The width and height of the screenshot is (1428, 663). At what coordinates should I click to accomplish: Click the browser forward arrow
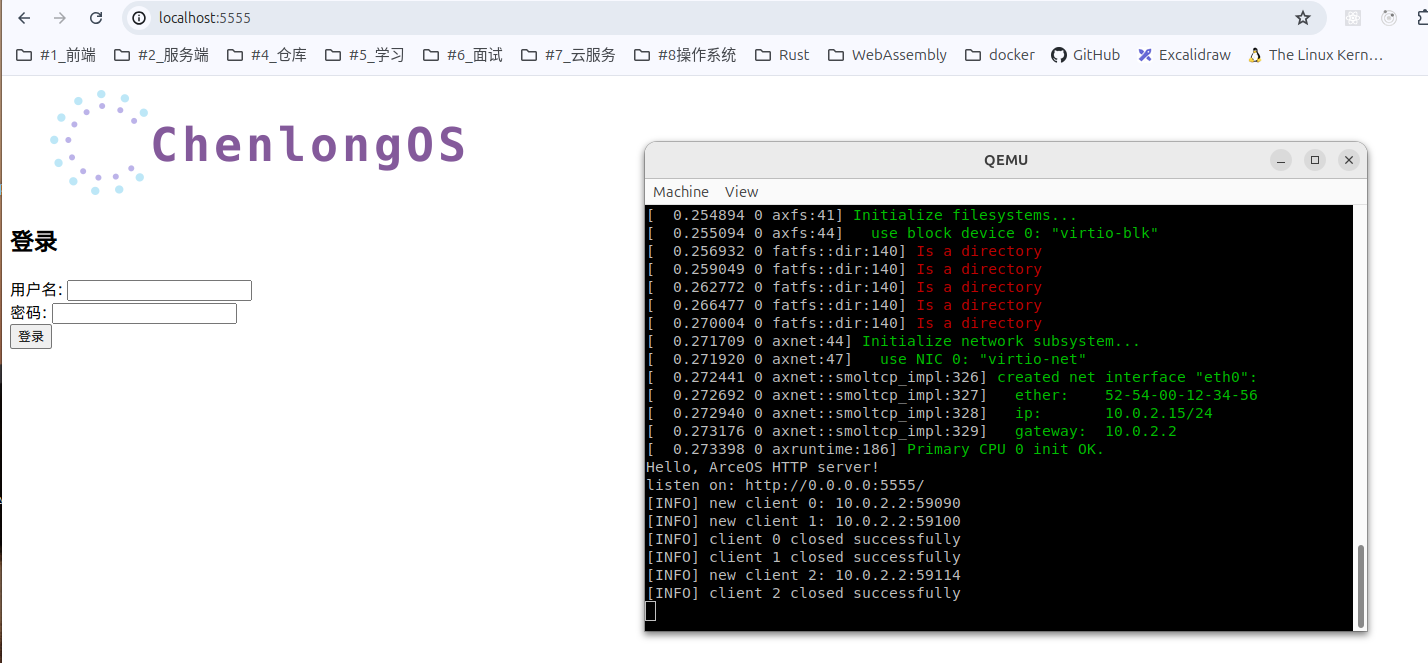tap(60, 18)
